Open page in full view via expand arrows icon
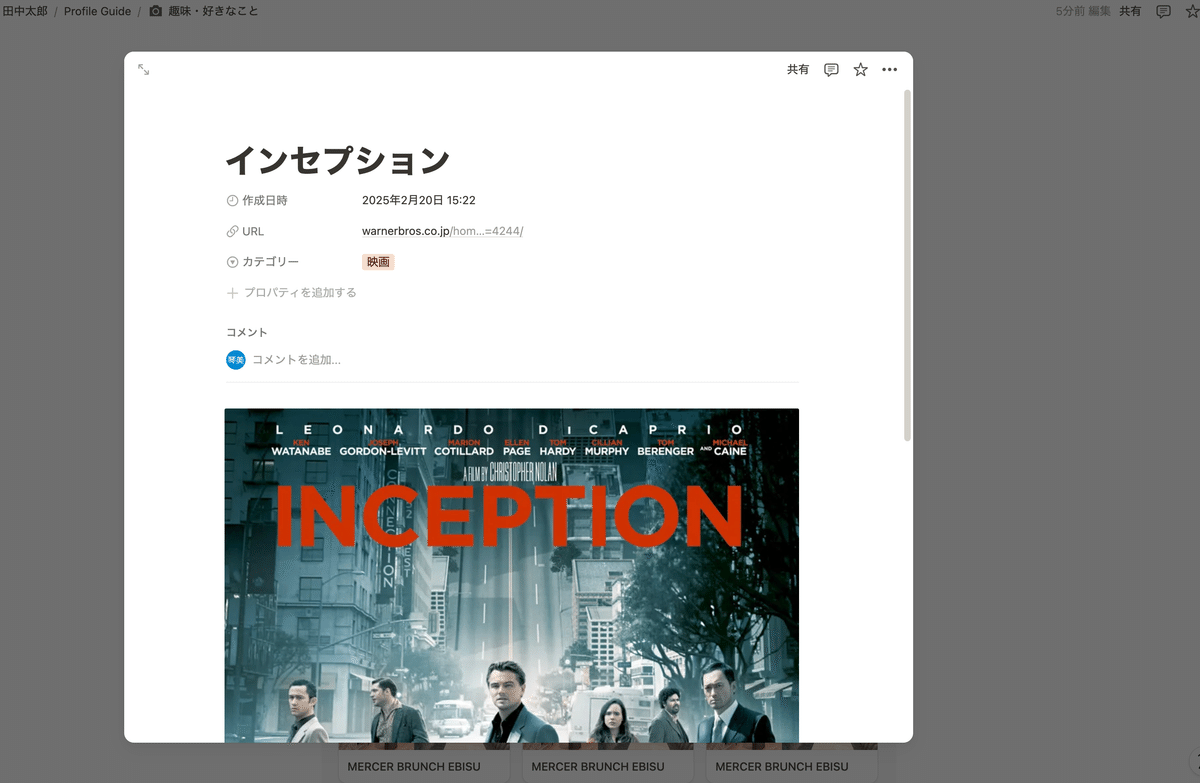The height and width of the screenshot is (783, 1200). (x=144, y=70)
